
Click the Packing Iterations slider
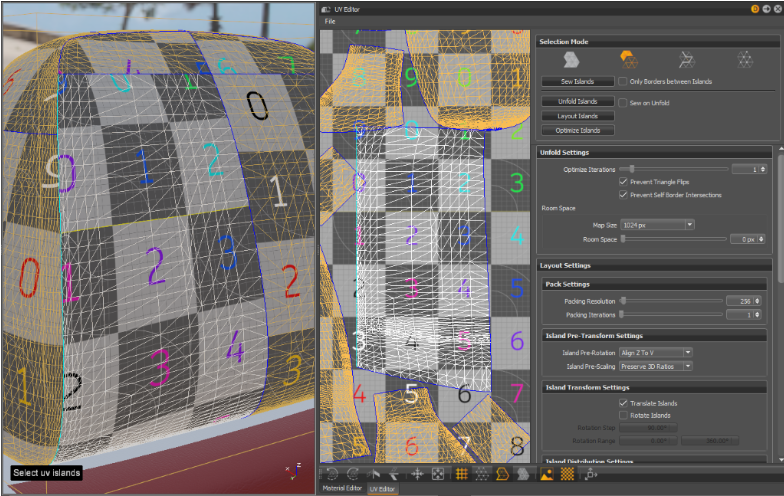coord(671,314)
